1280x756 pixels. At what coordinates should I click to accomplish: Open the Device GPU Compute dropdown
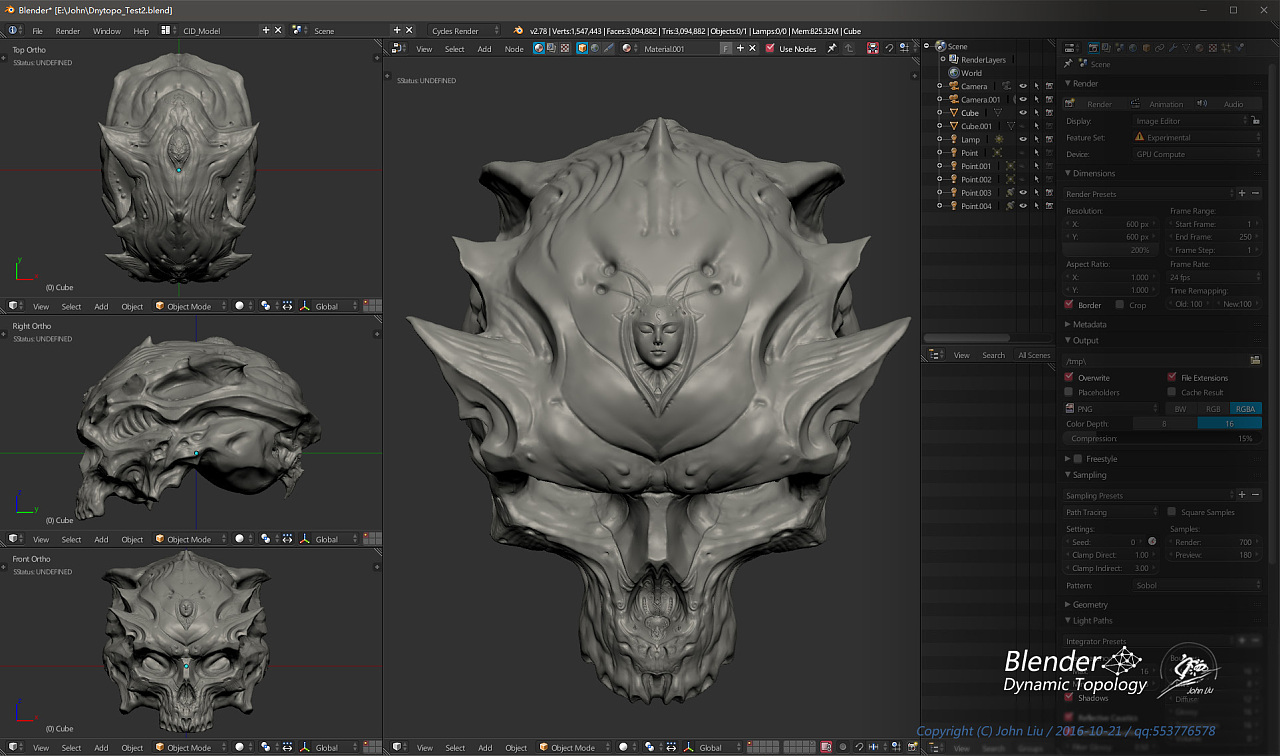(1197, 155)
